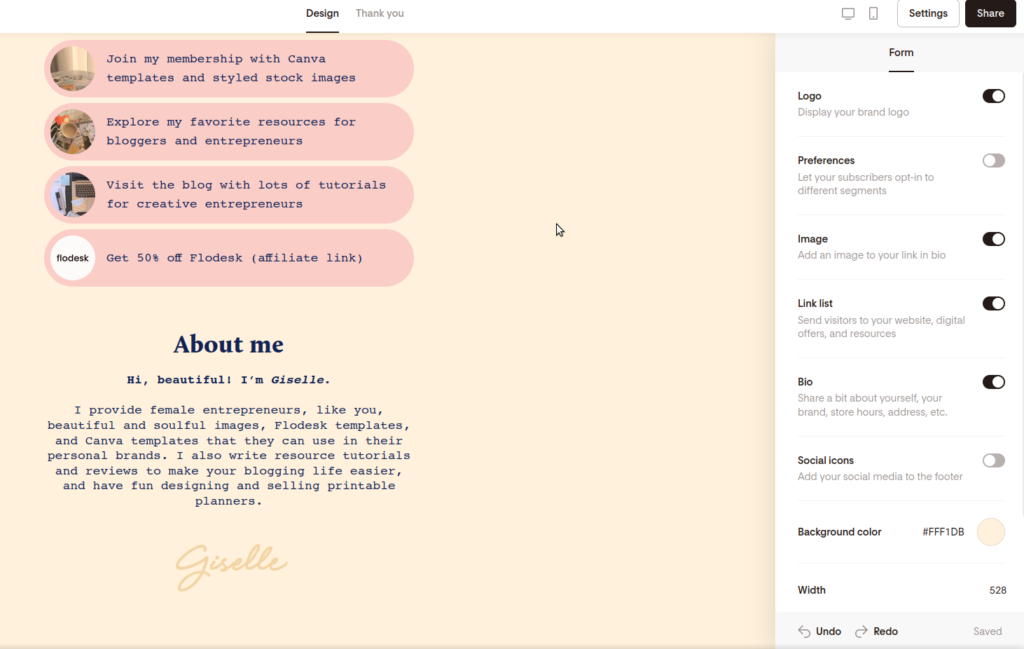1024x649 pixels.
Task: Open the Background color swatch
Action: (991, 532)
